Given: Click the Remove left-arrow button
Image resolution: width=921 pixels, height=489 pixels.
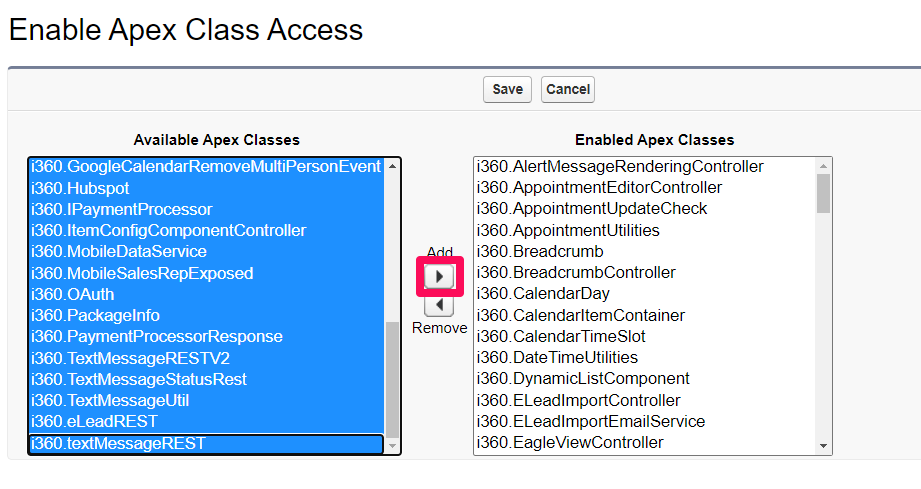Looking at the screenshot, I should (439, 305).
